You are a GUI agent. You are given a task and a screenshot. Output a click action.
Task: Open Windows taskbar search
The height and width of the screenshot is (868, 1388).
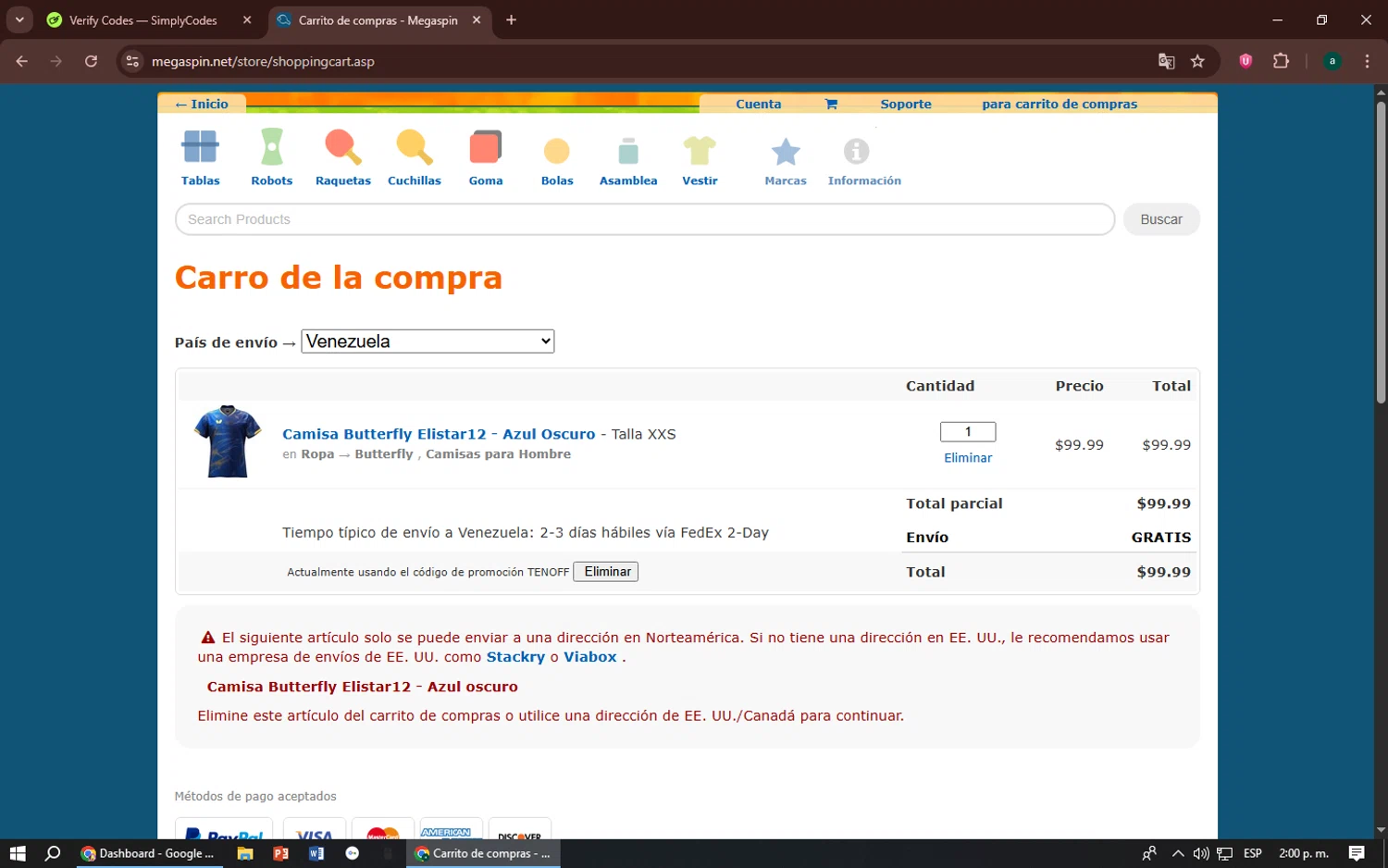(x=53, y=853)
